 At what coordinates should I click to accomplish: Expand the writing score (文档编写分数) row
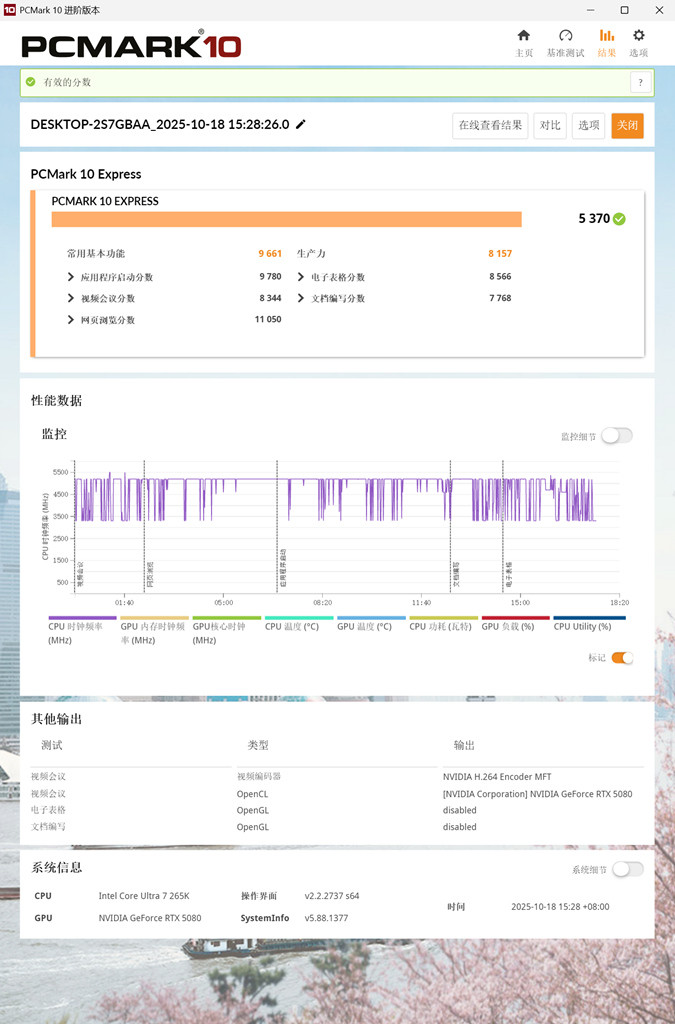(301, 298)
